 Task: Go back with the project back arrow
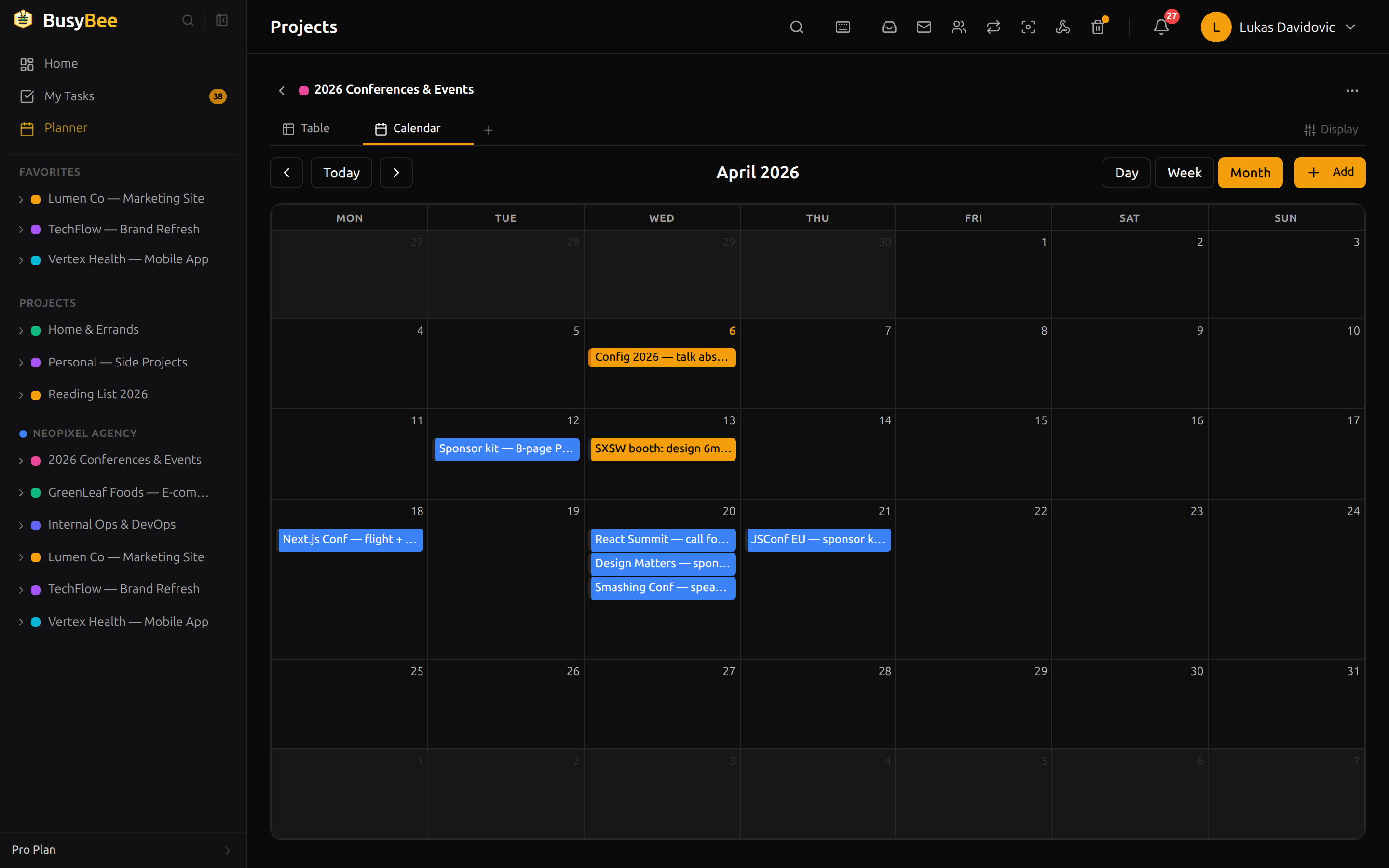282,91
